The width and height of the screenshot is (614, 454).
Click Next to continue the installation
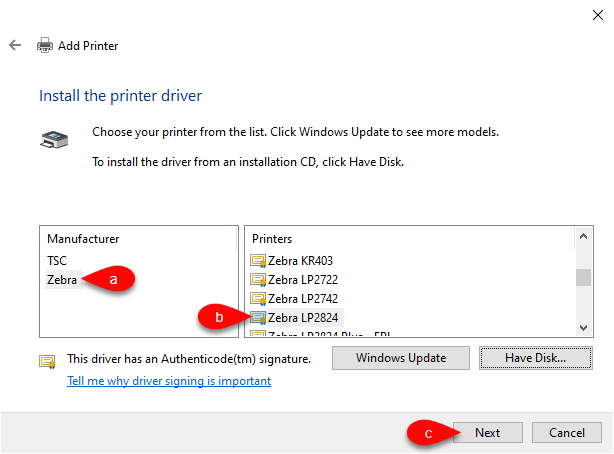[x=488, y=432]
